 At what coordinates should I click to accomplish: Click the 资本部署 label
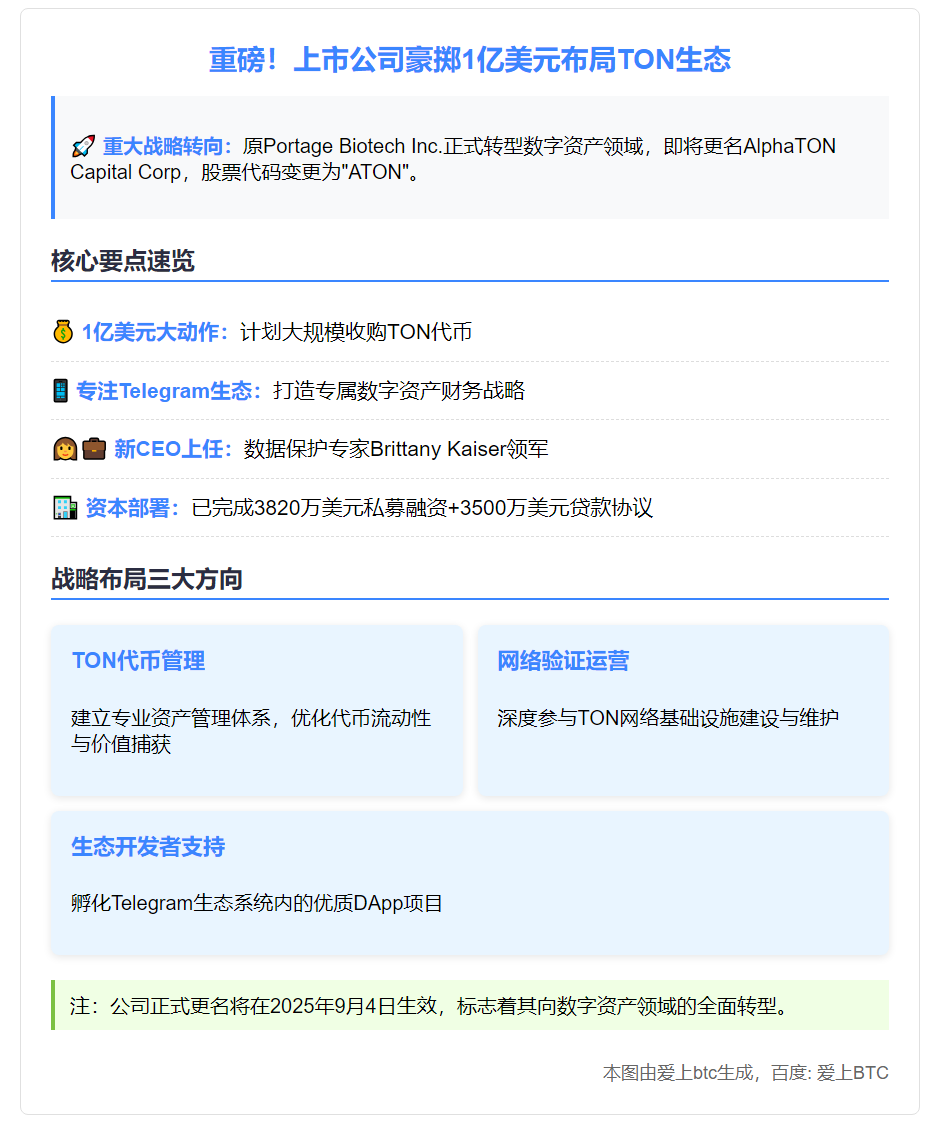pyautogui.click(x=134, y=508)
